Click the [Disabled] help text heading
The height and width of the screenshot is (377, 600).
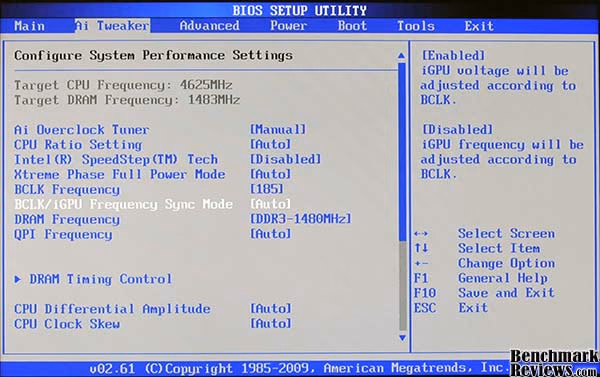coord(457,130)
